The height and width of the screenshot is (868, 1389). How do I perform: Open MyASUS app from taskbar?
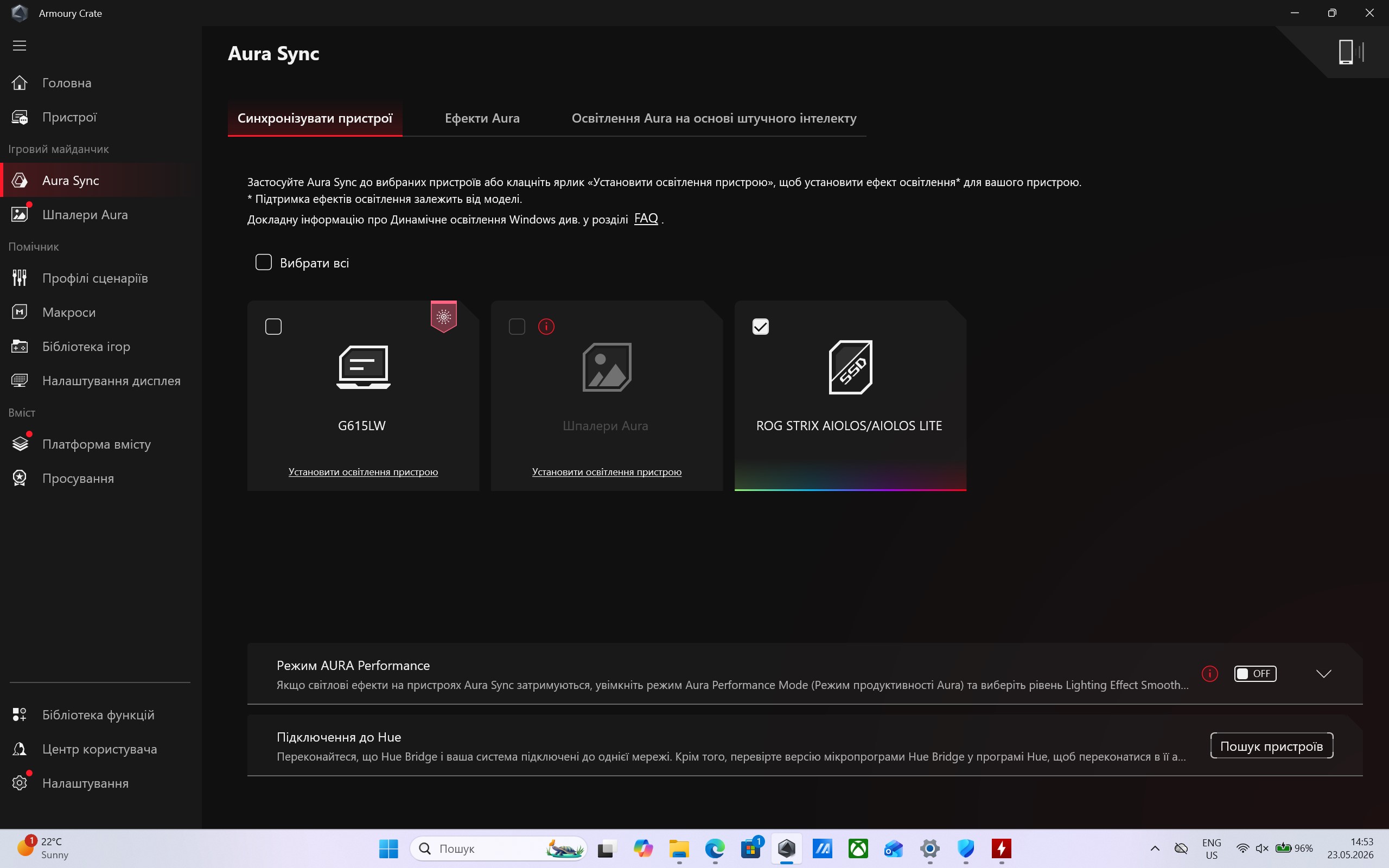[x=823, y=848]
